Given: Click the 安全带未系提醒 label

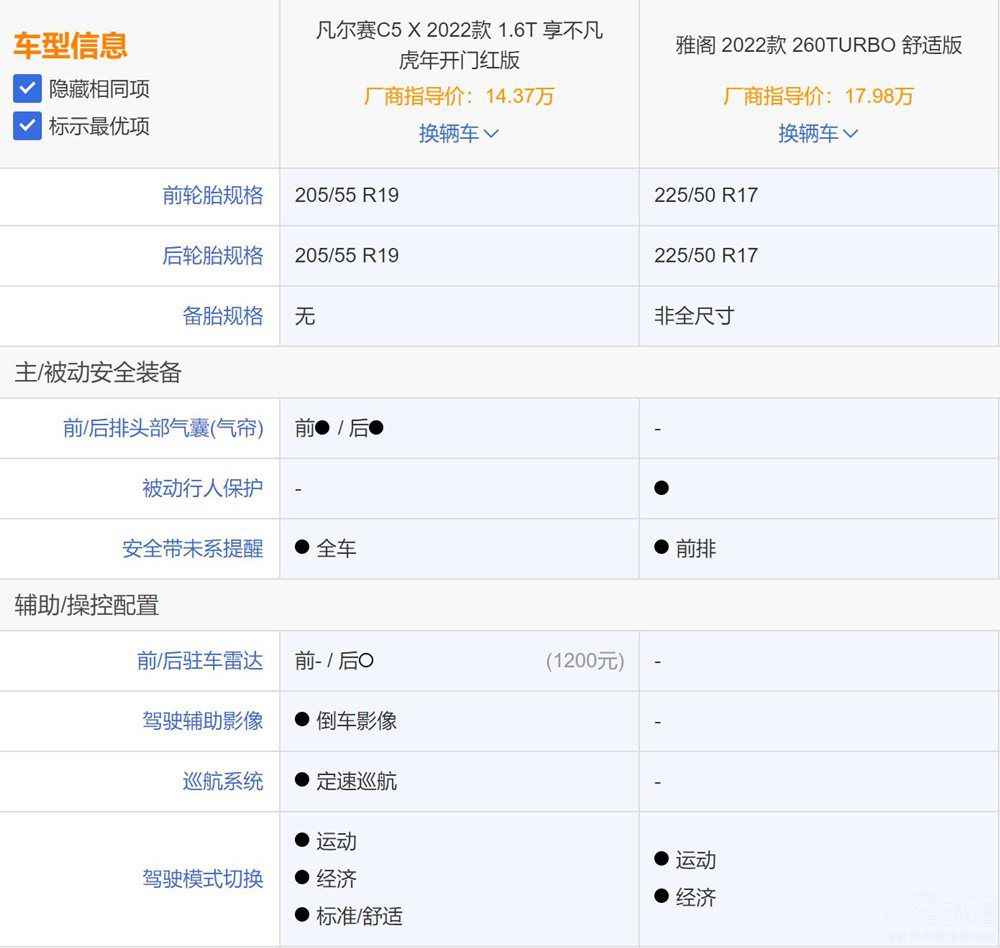Looking at the screenshot, I should coord(193,549).
